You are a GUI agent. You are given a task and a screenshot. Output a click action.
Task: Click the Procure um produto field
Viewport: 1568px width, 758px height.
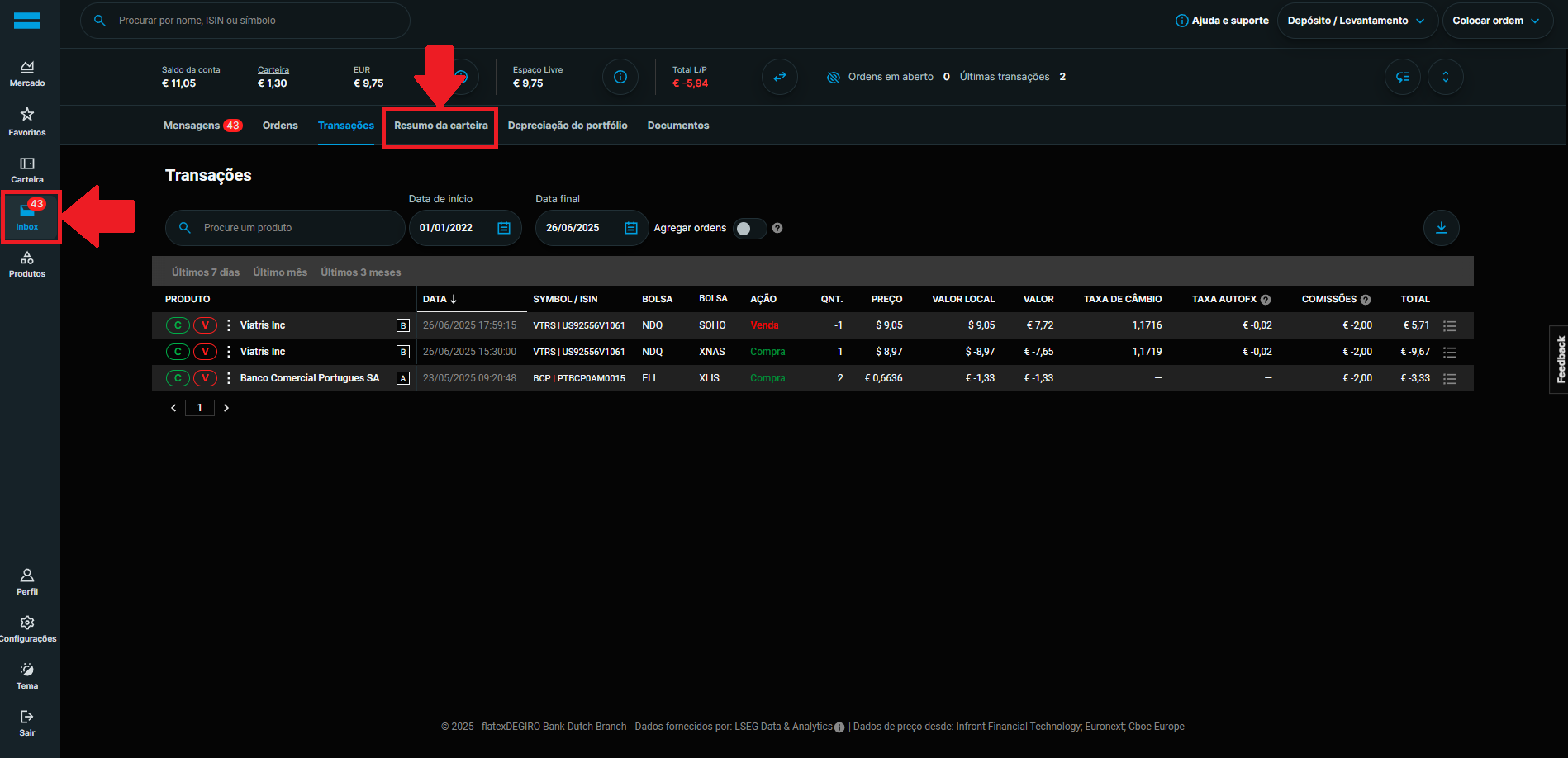point(285,228)
